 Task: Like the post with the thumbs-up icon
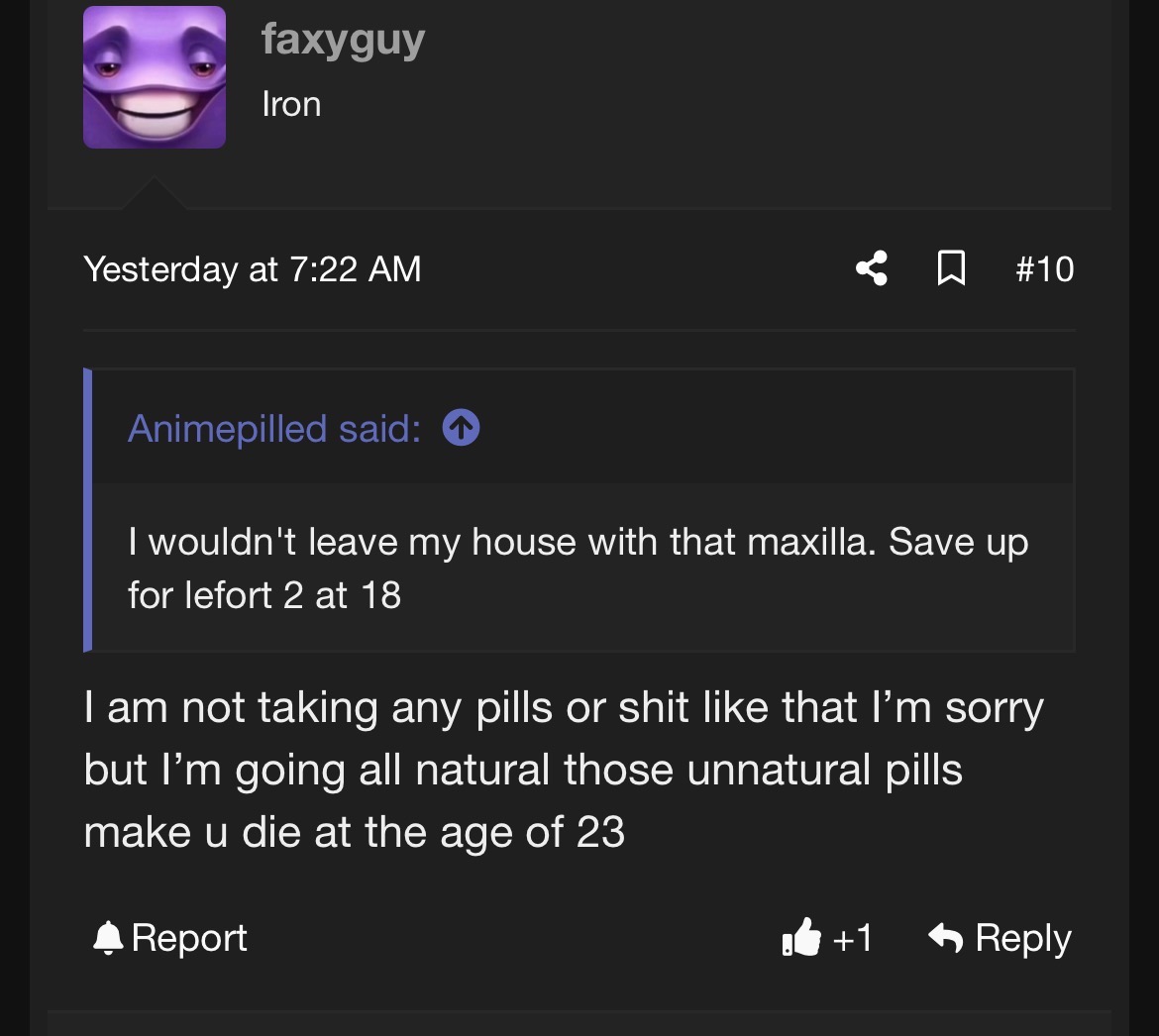click(802, 938)
